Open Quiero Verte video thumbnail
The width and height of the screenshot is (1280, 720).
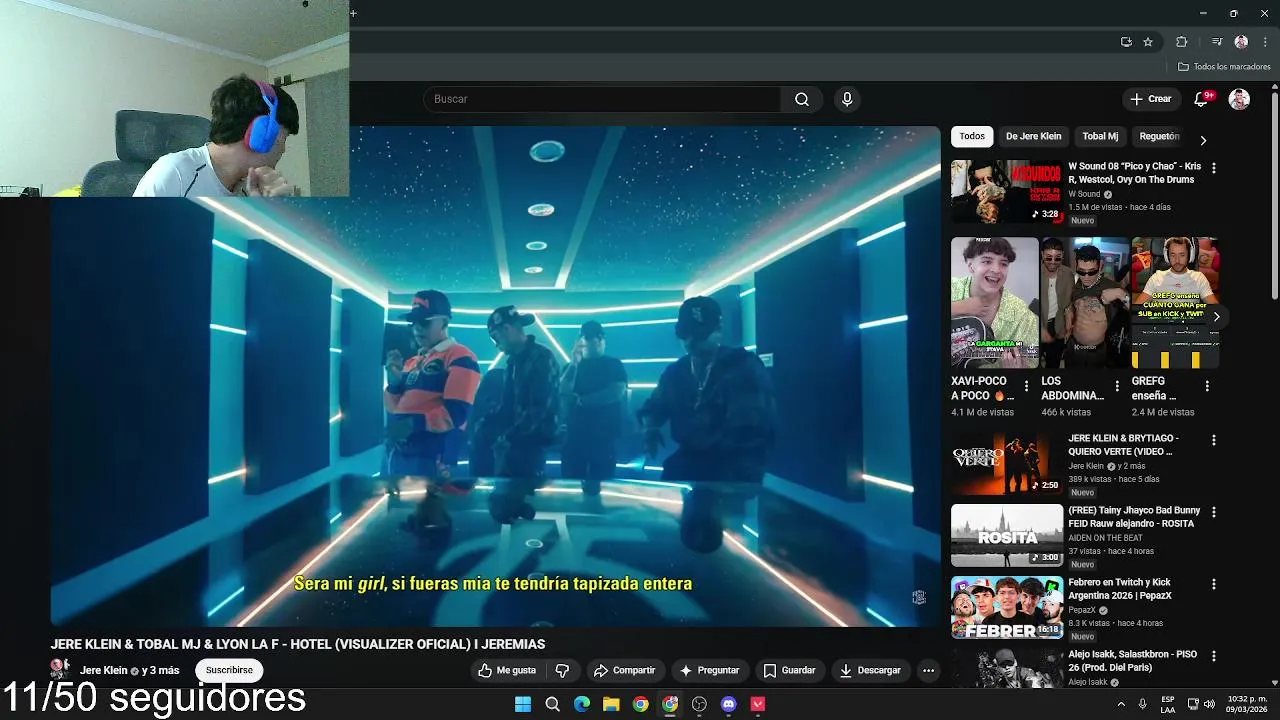1007,463
